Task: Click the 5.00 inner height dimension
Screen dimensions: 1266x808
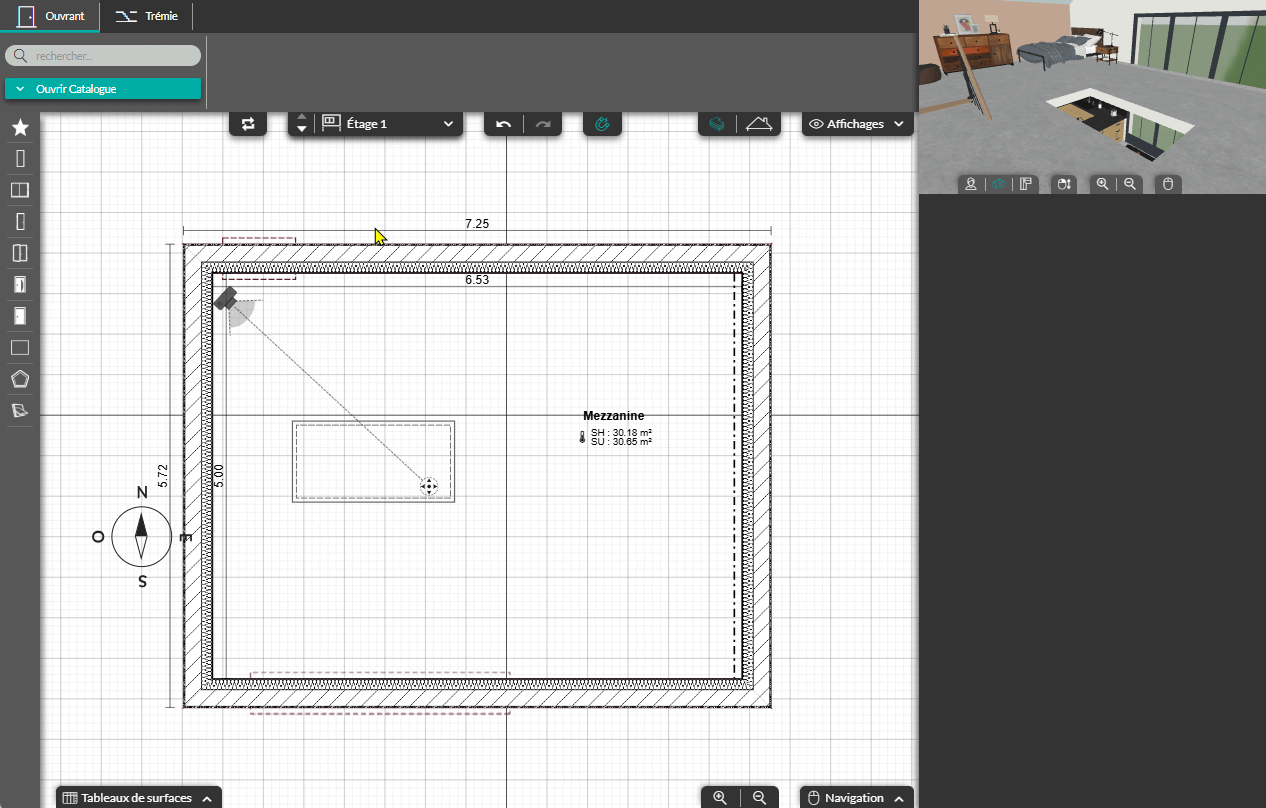Action: 219,476
